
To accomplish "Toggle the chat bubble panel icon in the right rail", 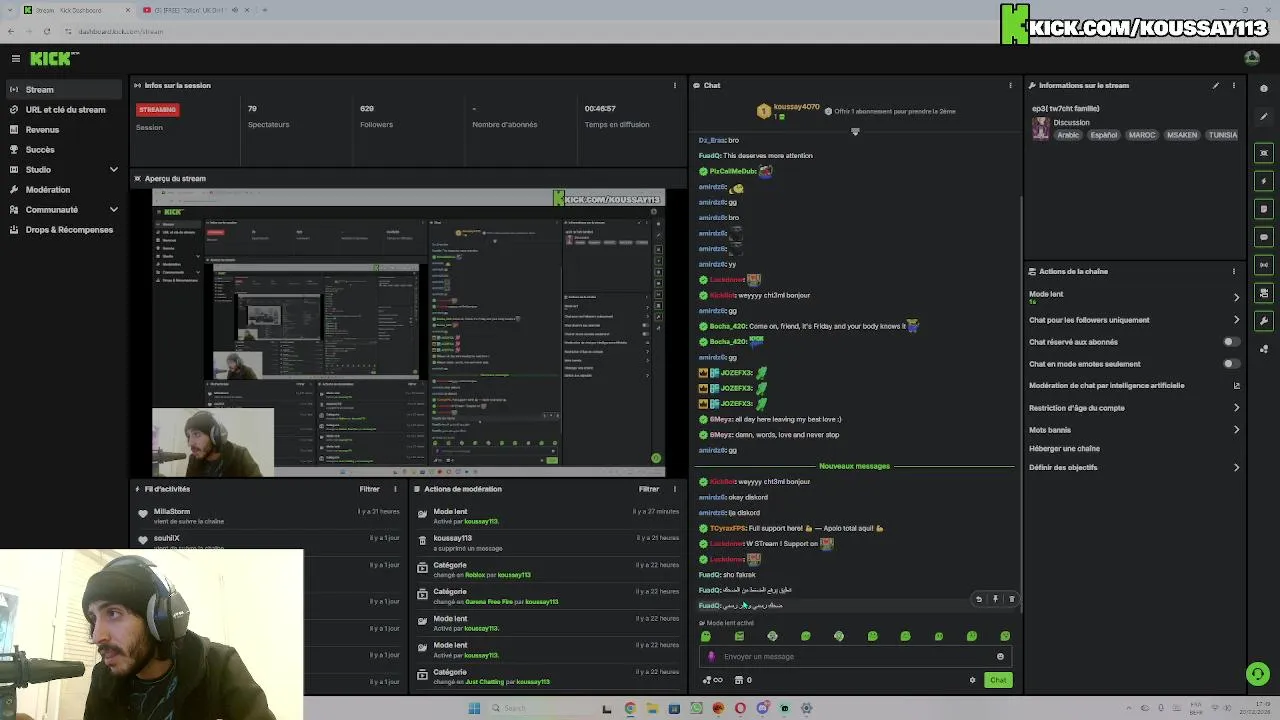I will pyautogui.click(x=1264, y=237).
